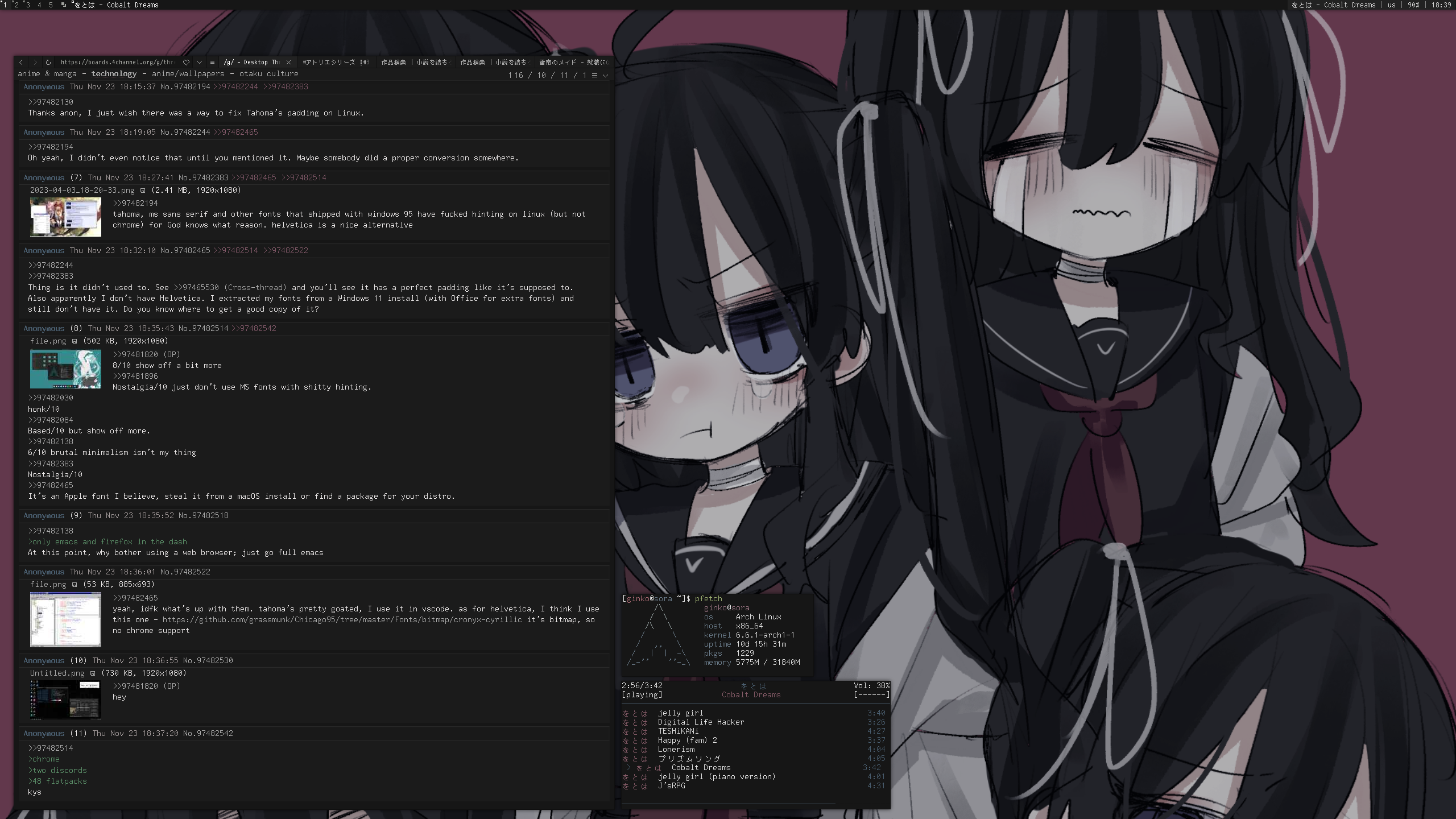The image size is (1456, 819).
Task: Follow the >>97482542 backlink on post No.97482514
Action: (x=254, y=329)
